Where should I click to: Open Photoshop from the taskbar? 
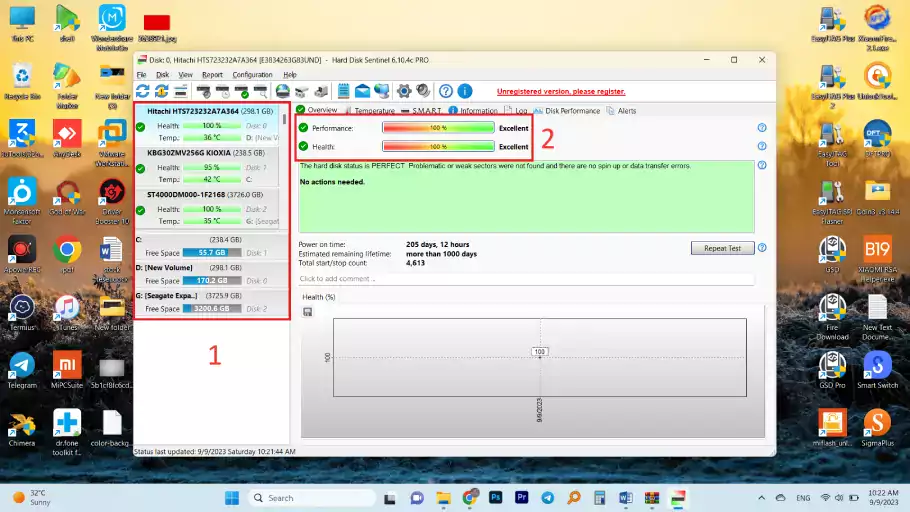[496, 497]
